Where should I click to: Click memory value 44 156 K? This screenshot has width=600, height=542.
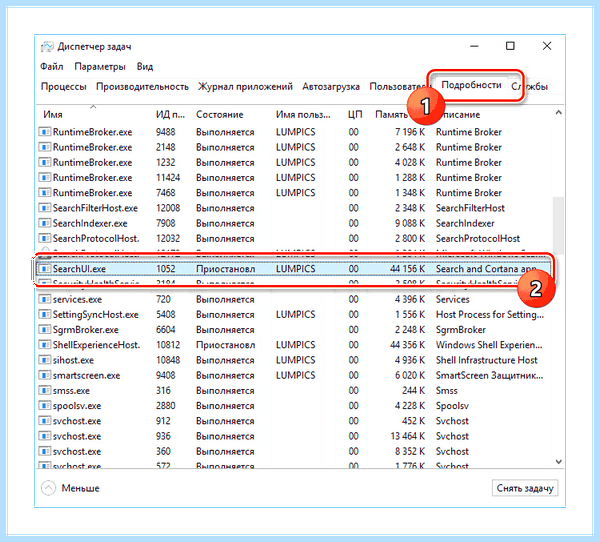[x=408, y=269]
